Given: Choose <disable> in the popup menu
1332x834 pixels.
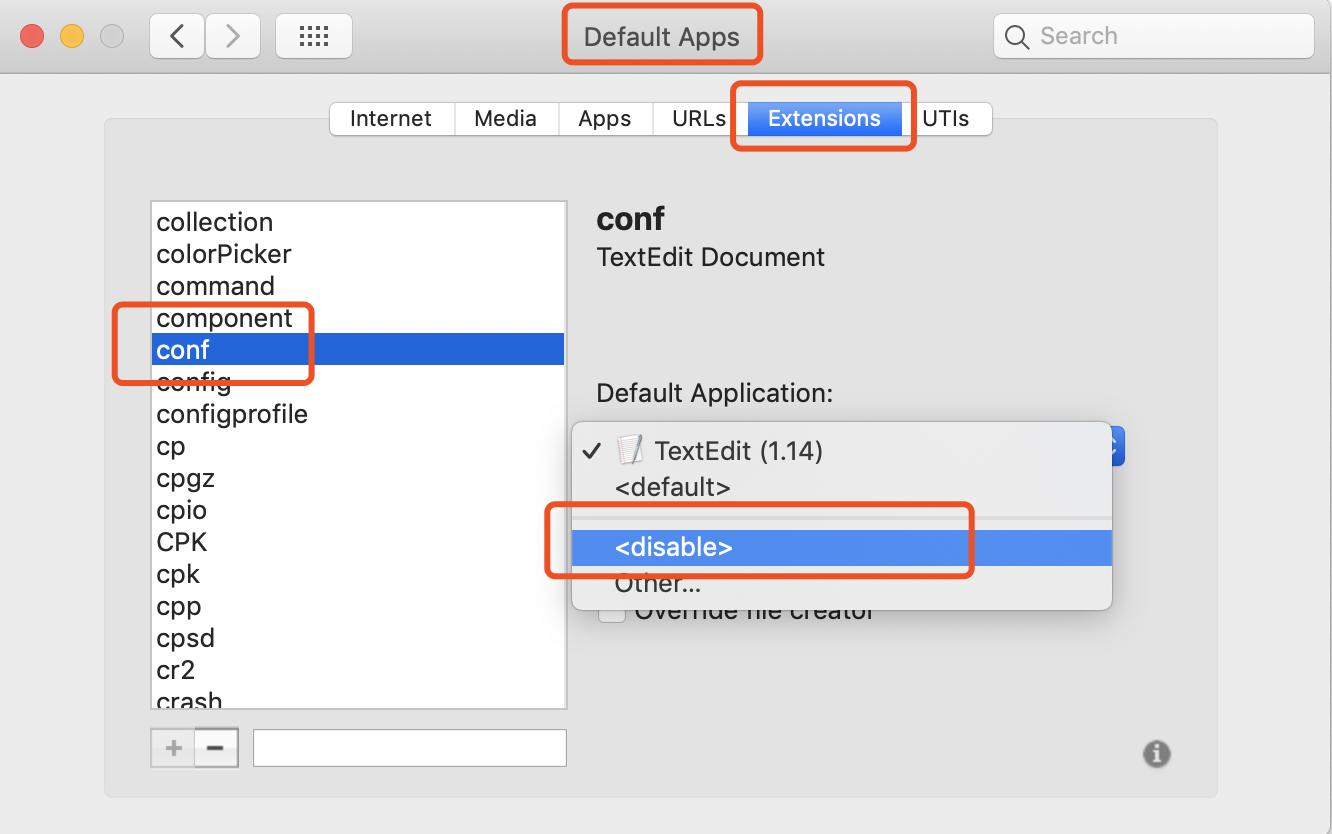Looking at the screenshot, I should tap(841, 548).
